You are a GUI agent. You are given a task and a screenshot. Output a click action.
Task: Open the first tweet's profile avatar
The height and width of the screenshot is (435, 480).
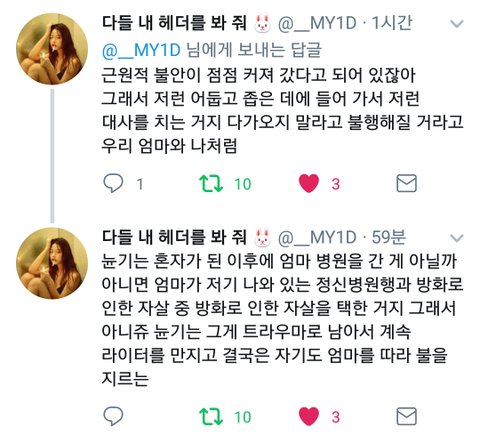52,49
